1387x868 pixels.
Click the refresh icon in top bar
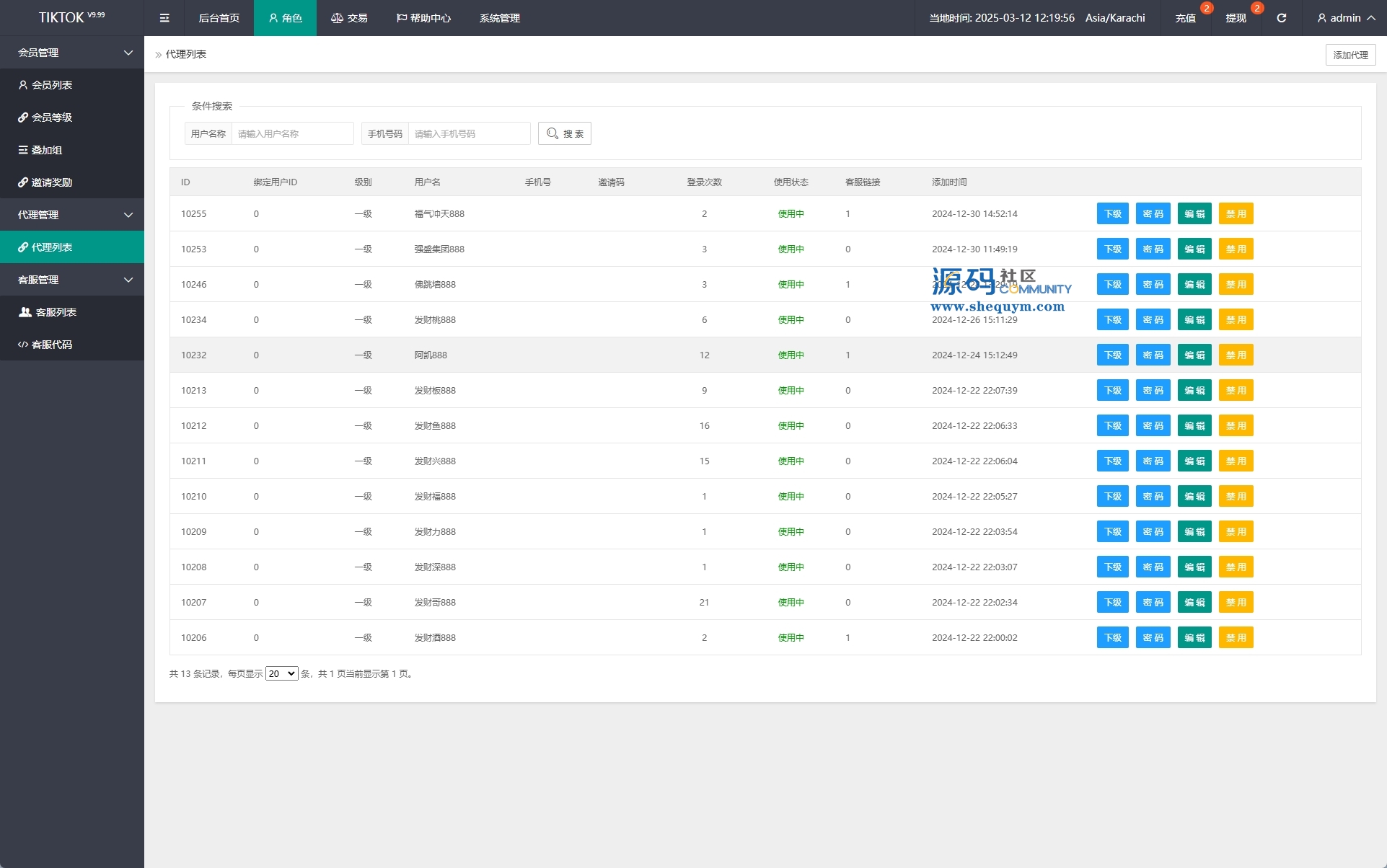coord(1282,18)
